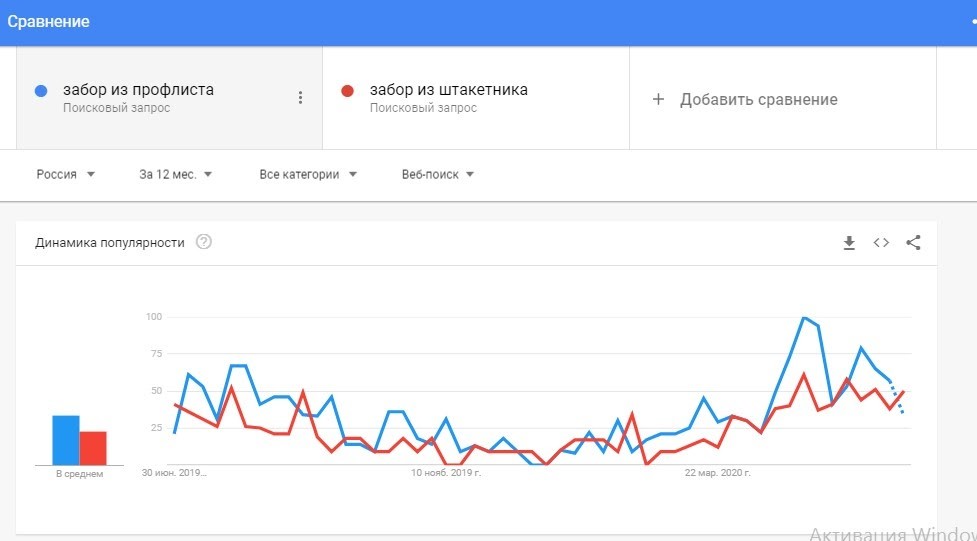Edit the забор из профлиста search term

[x=138, y=90]
